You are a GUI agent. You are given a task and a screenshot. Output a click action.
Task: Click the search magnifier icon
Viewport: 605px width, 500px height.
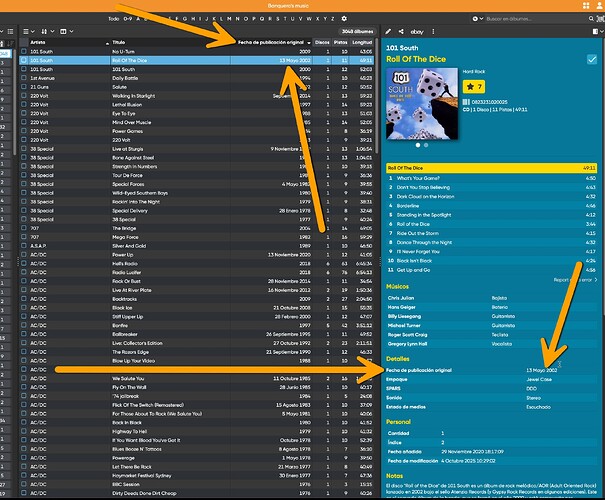coord(591,19)
